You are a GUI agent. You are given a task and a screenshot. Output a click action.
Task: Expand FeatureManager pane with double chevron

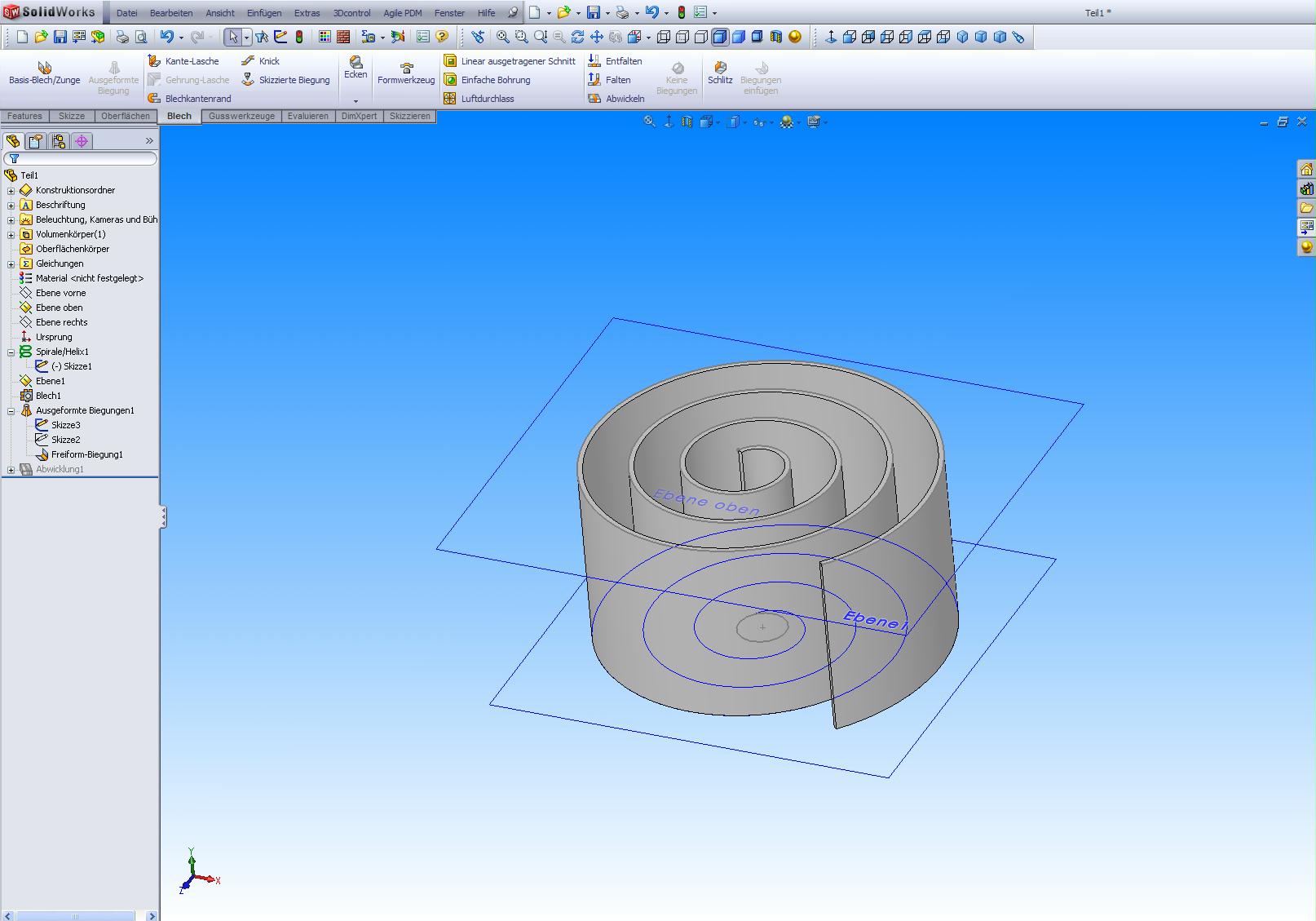pos(149,141)
